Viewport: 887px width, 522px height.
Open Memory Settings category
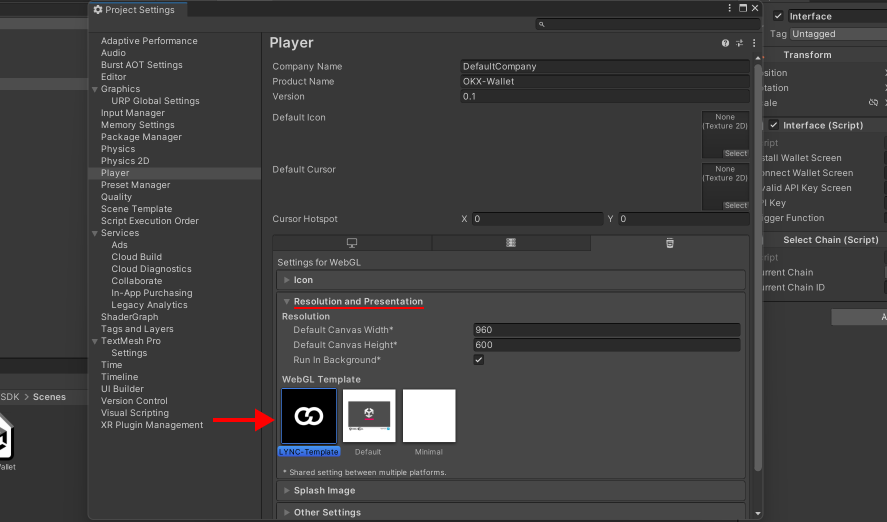[137, 125]
